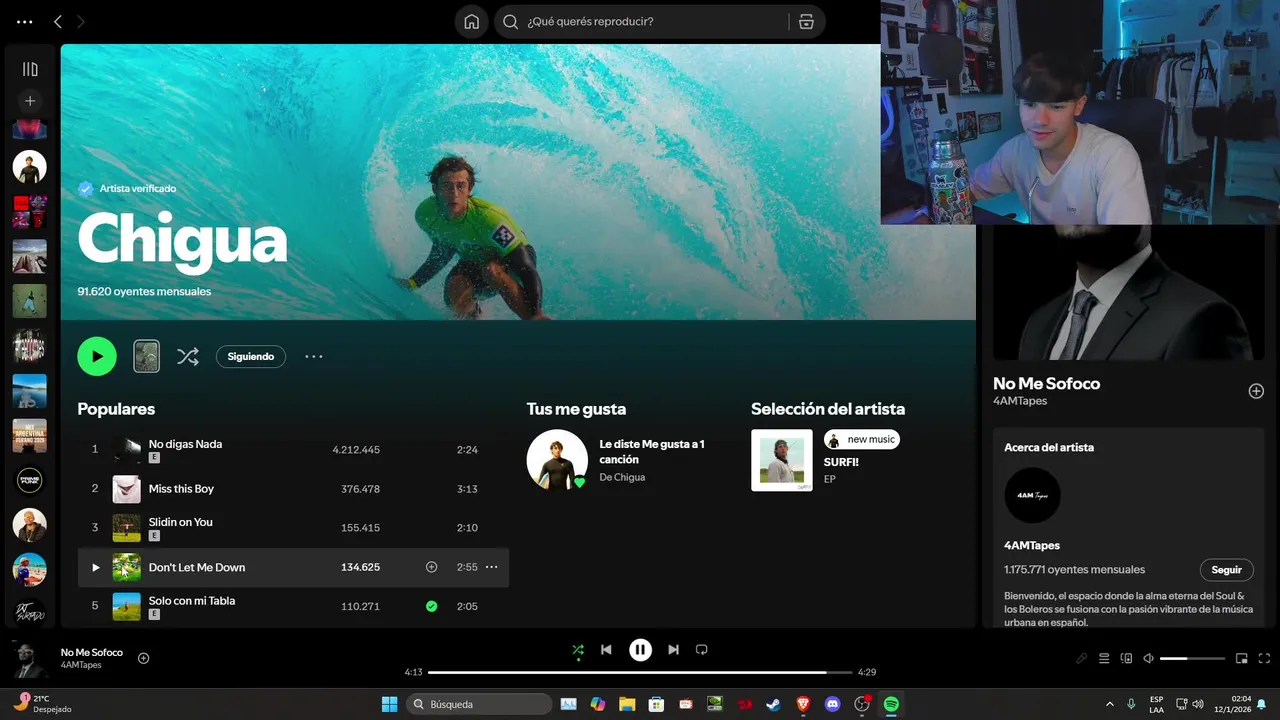Go to the Spotify home page
The width and height of the screenshot is (1280, 720).
tap(472, 22)
